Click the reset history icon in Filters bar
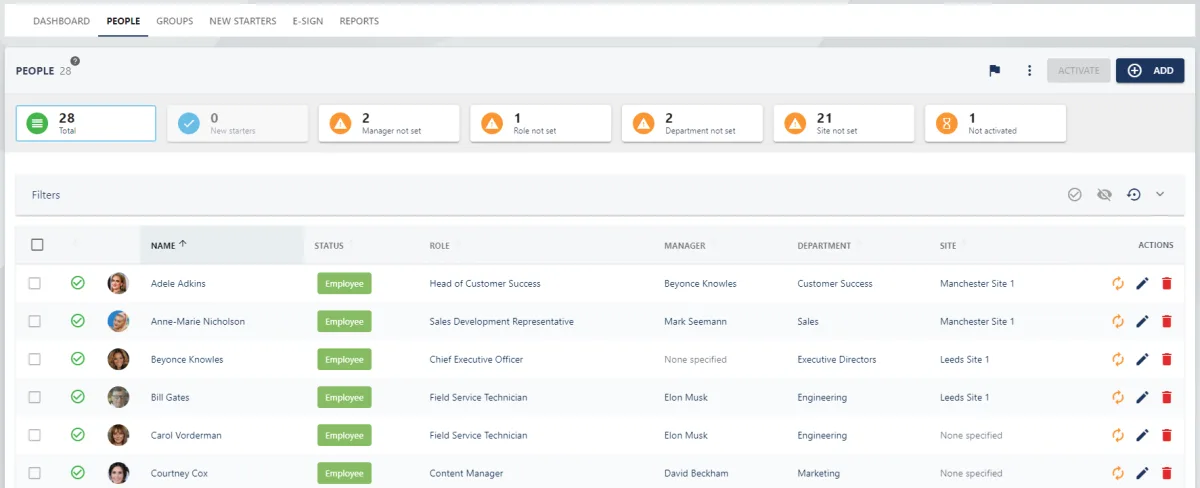Image resolution: width=1200 pixels, height=488 pixels. click(x=1133, y=195)
